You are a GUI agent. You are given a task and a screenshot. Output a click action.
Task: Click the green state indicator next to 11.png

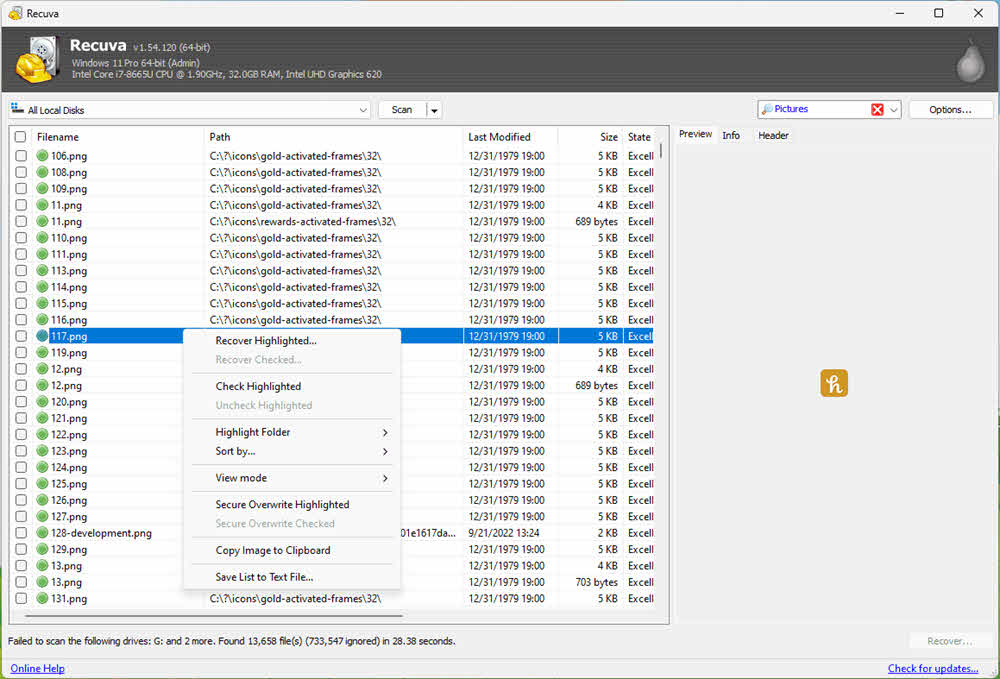tap(40, 204)
